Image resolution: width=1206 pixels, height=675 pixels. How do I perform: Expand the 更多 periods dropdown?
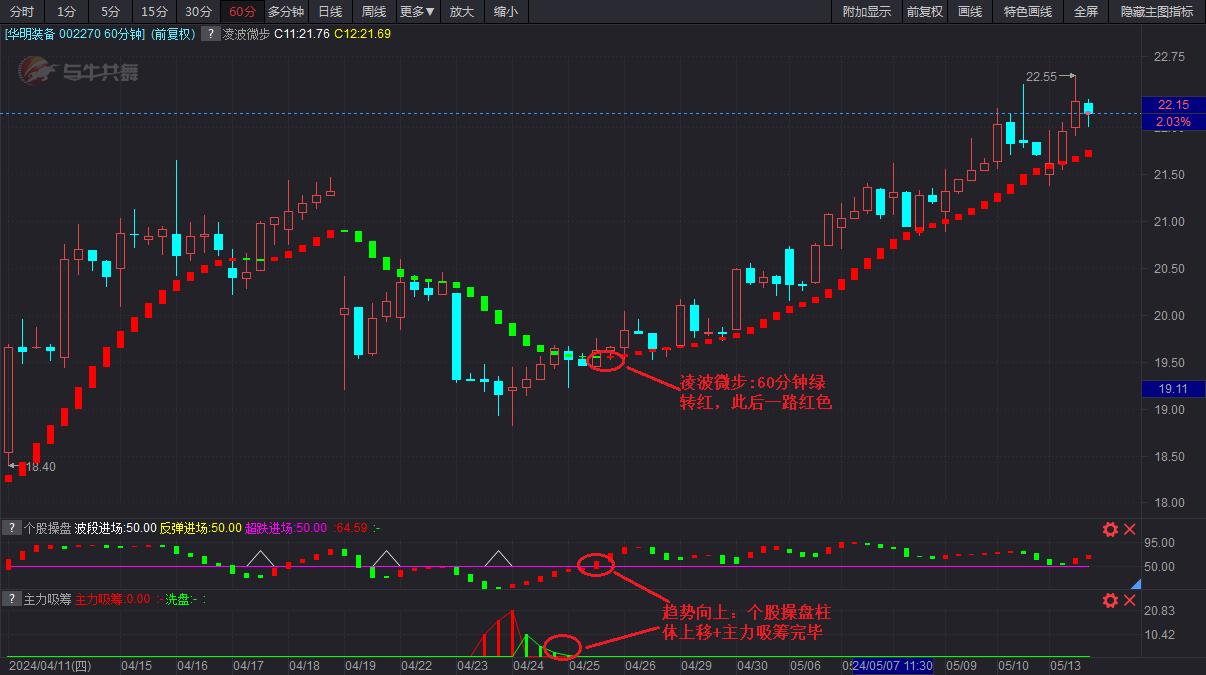[418, 12]
